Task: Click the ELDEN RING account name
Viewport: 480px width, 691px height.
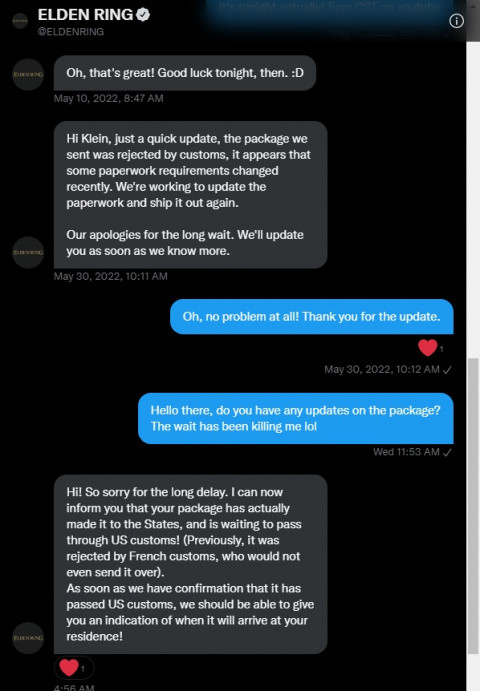Action: 86,15
